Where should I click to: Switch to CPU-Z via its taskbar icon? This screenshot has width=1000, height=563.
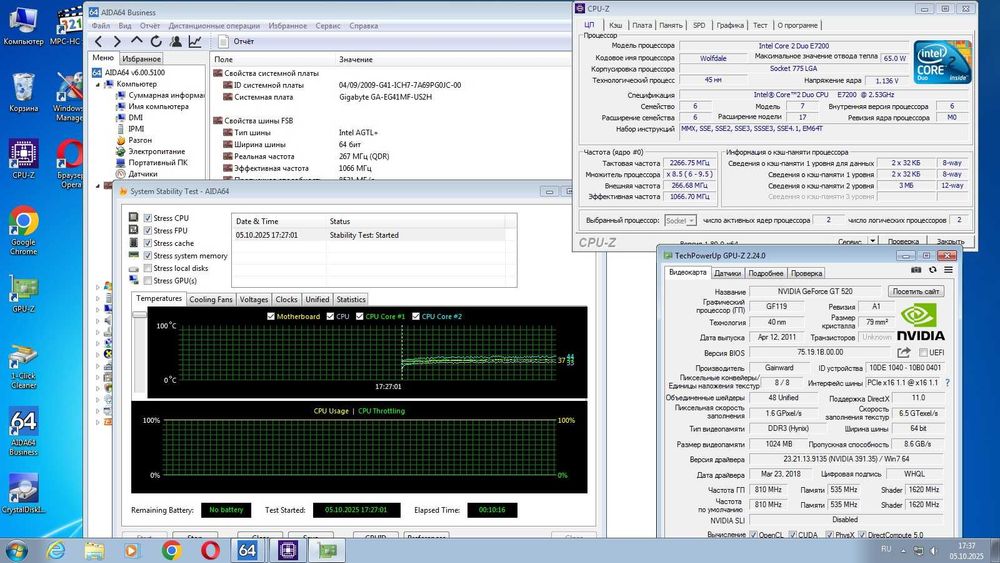click(x=288, y=550)
